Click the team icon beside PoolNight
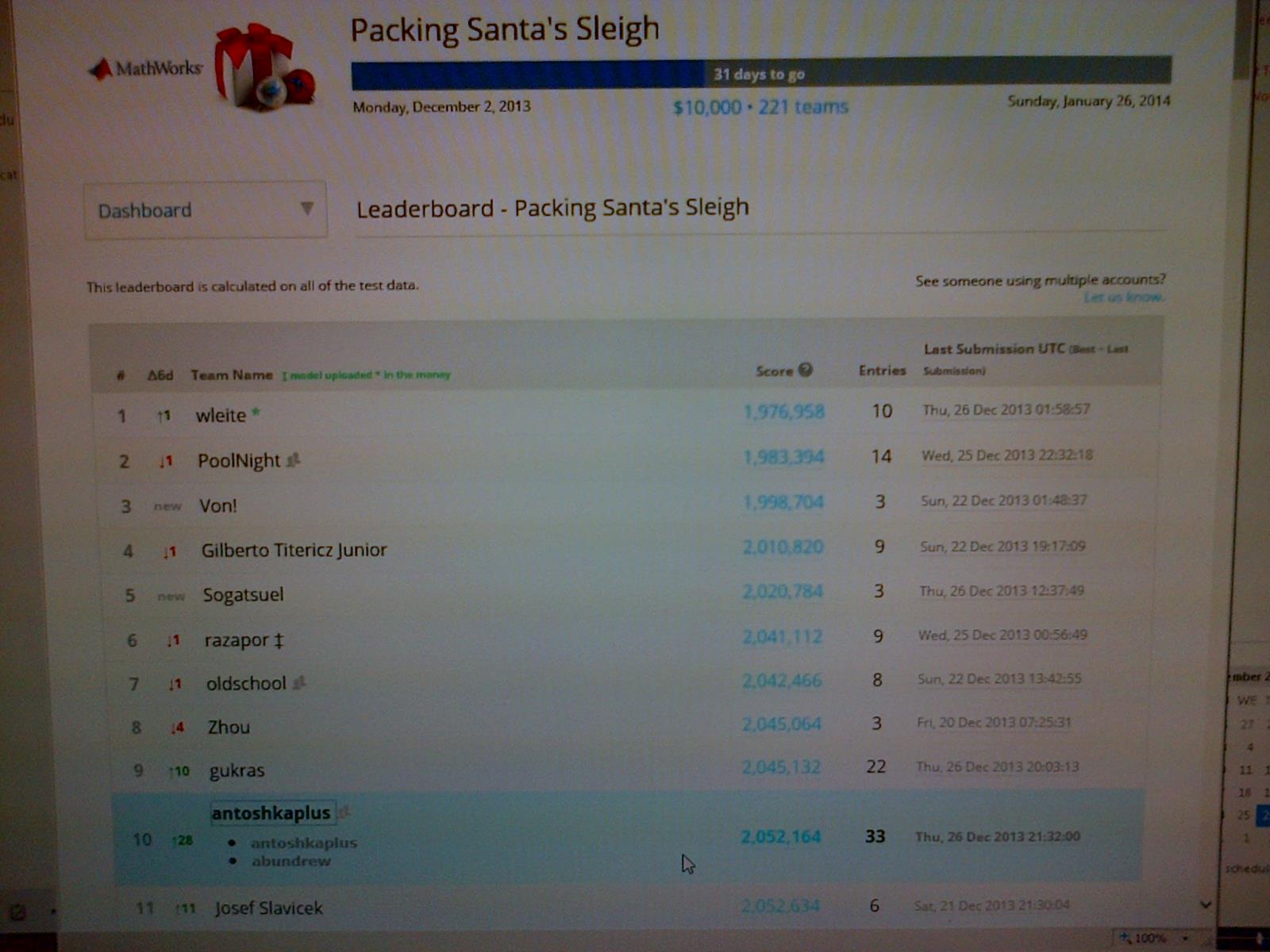1270x952 pixels. (294, 460)
